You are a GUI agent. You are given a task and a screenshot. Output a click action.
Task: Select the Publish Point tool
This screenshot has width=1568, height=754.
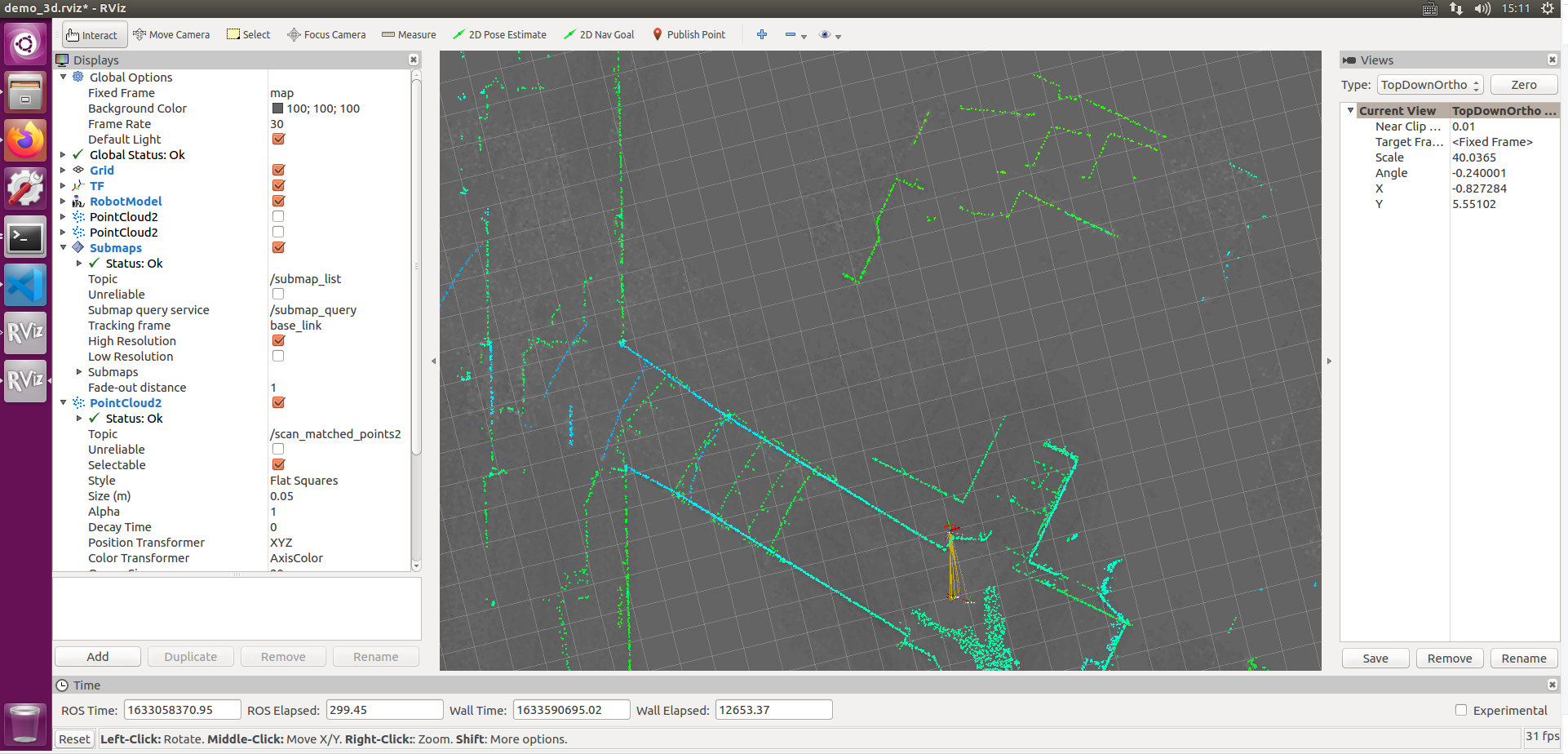(689, 34)
